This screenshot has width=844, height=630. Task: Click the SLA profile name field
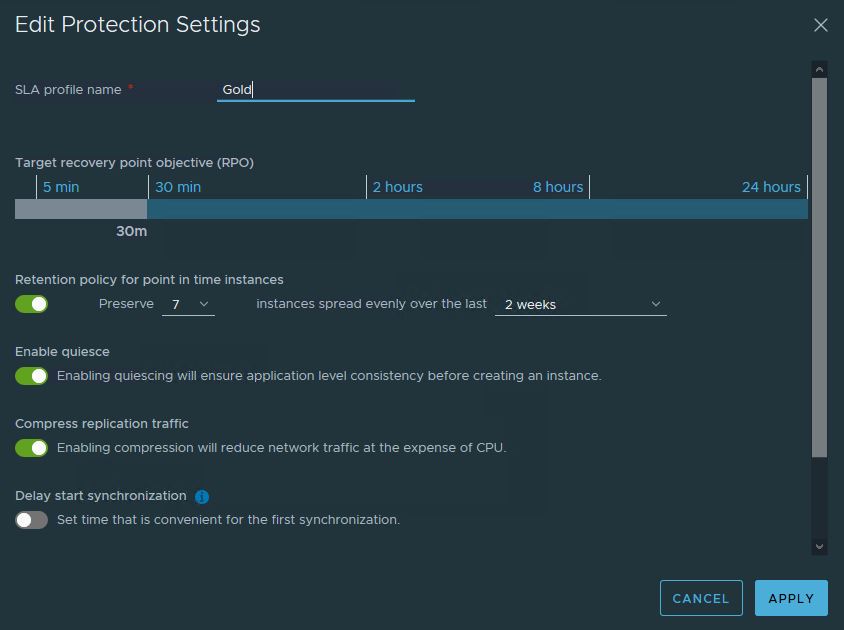click(x=315, y=90)
